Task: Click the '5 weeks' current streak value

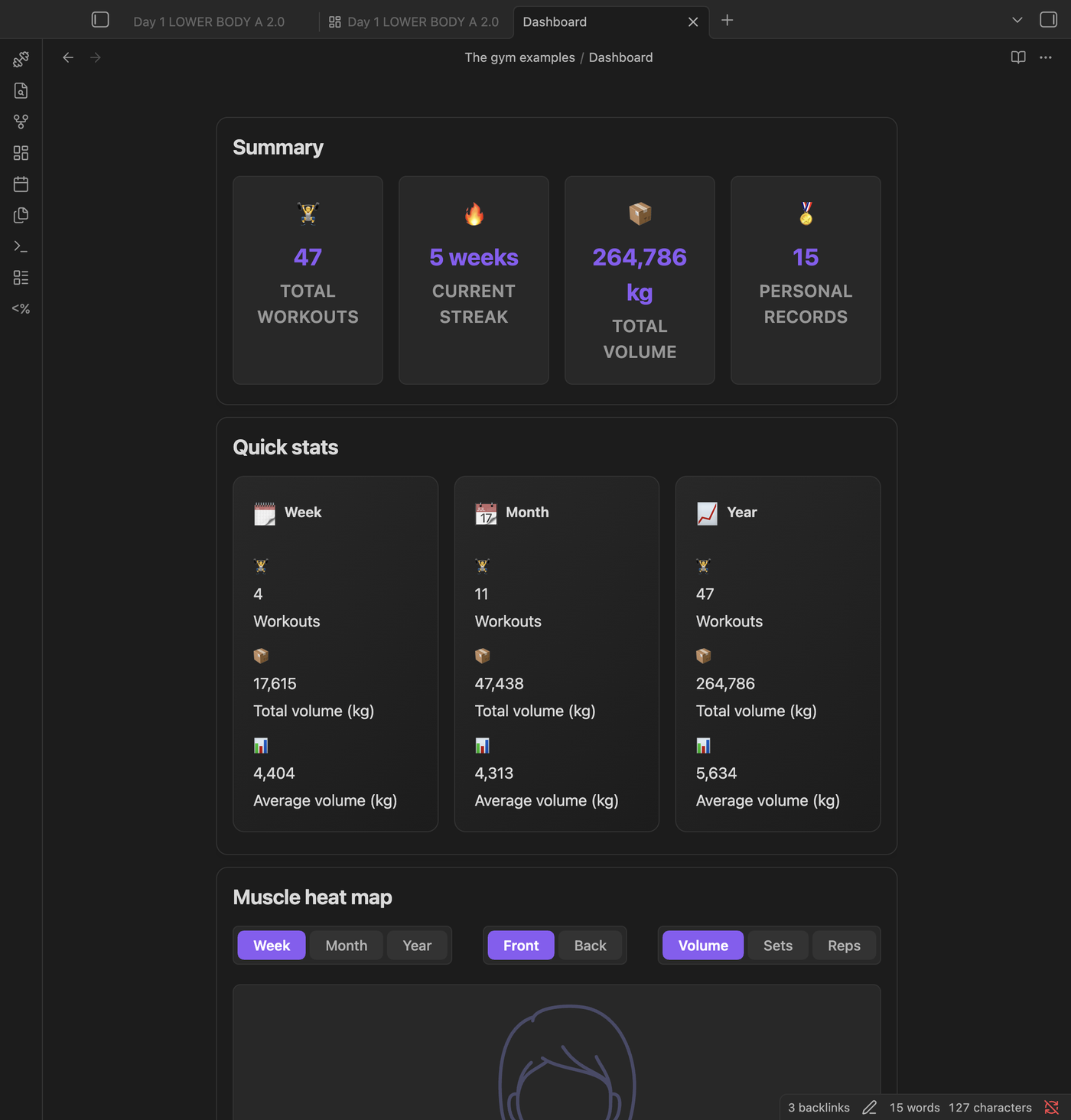Action: [x=474, y=257]
